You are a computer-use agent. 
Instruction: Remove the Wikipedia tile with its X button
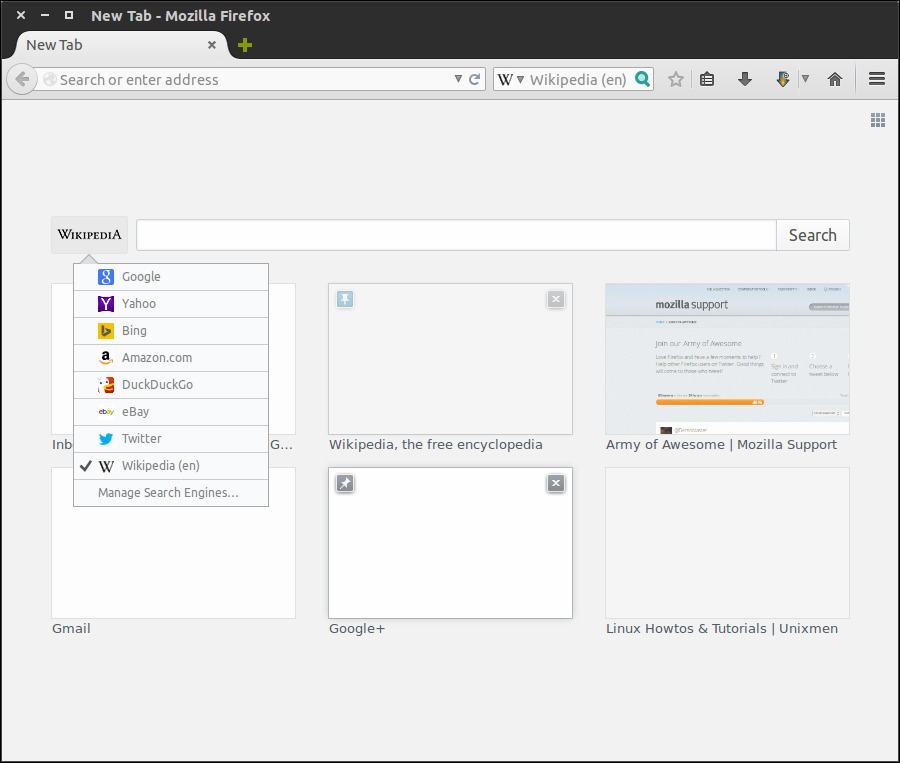(556, 299)
